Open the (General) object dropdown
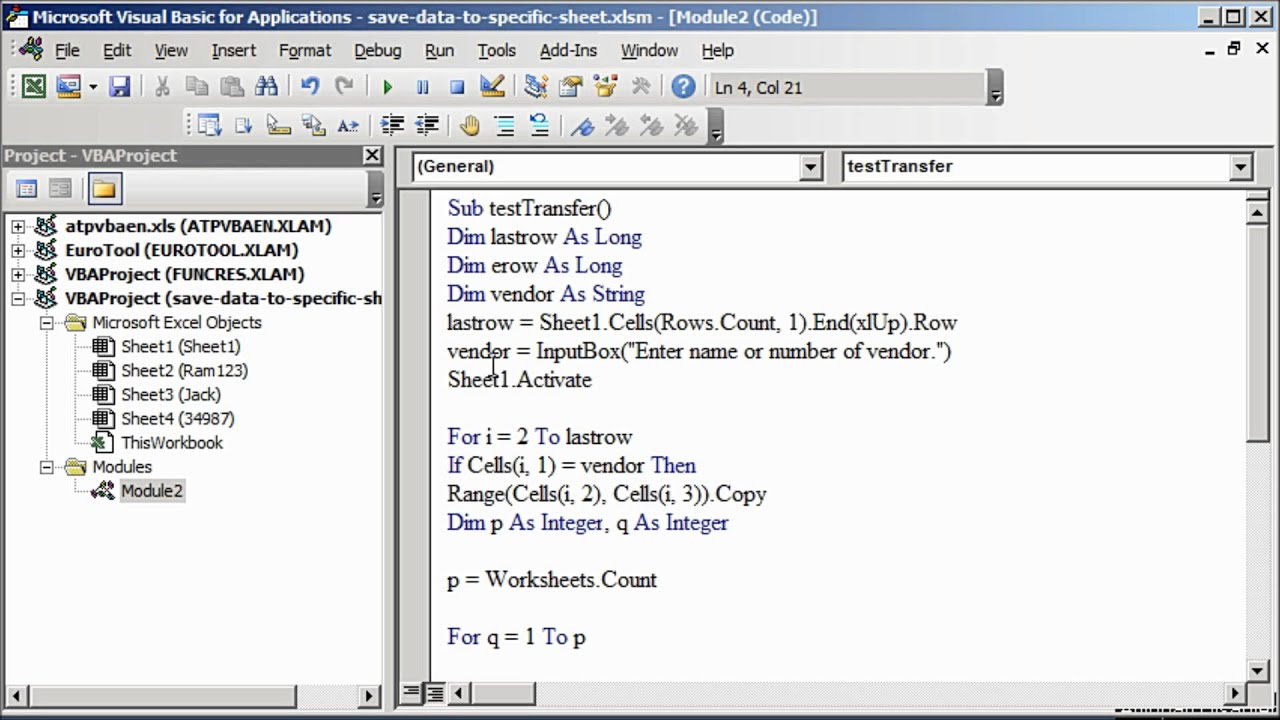 (811, 167)
